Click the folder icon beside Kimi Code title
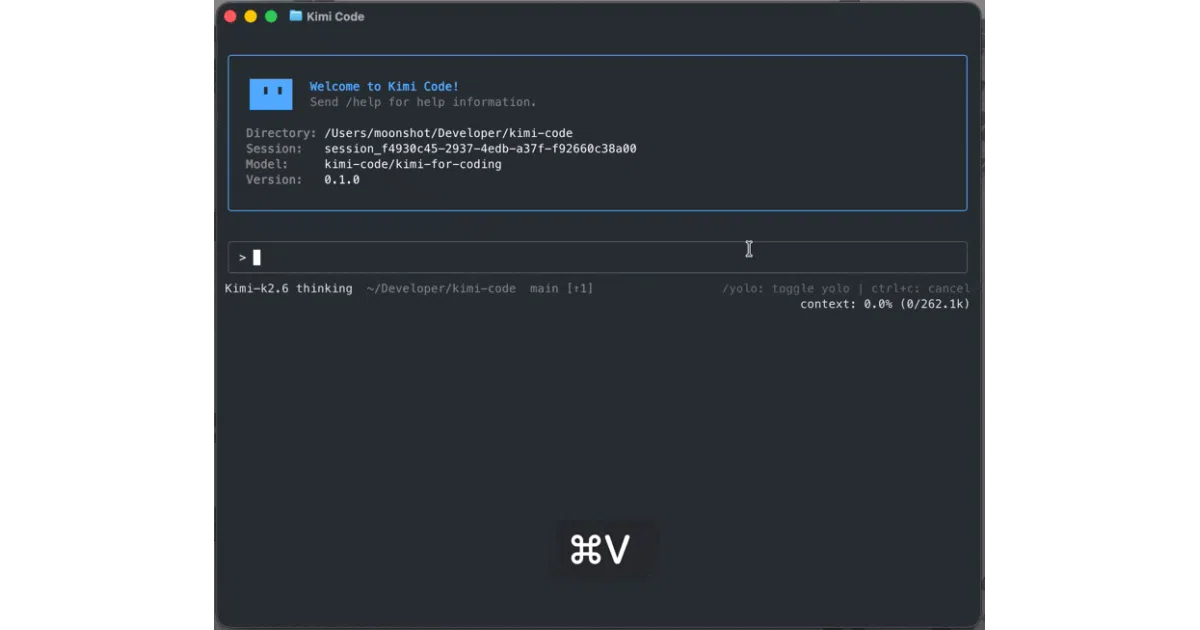 pyautogui.click(x=296, y=16)
